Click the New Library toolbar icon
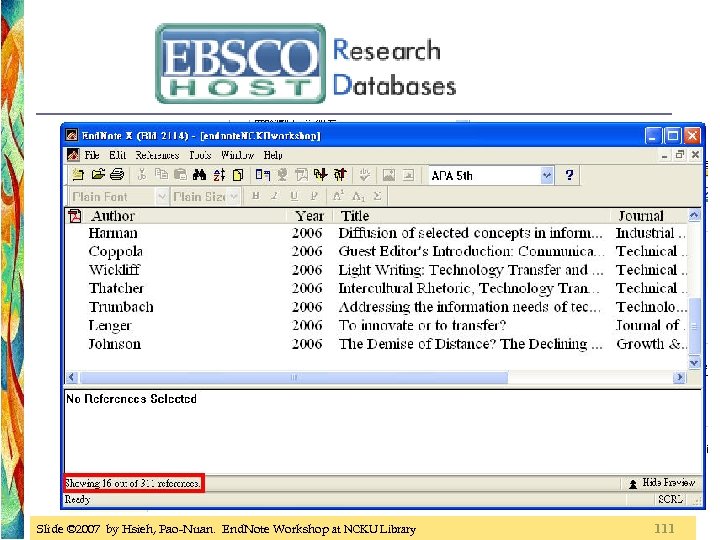Screen dimensions: 720x540 click(78, 175)
